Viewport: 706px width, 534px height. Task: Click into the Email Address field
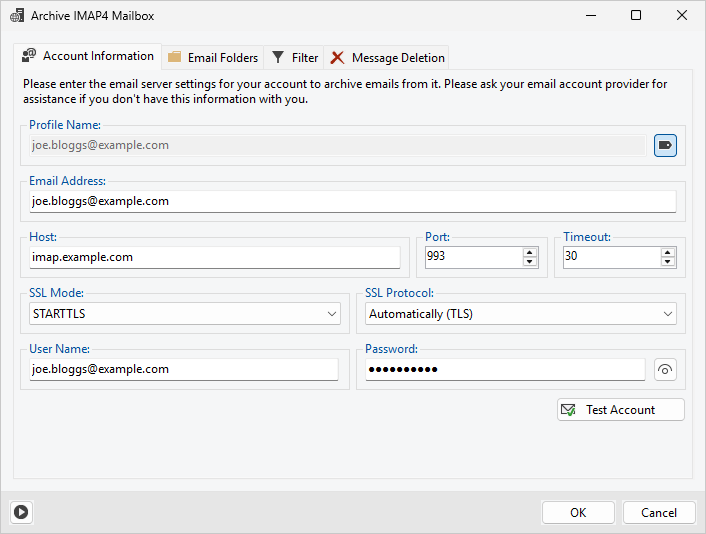point(352,201)
